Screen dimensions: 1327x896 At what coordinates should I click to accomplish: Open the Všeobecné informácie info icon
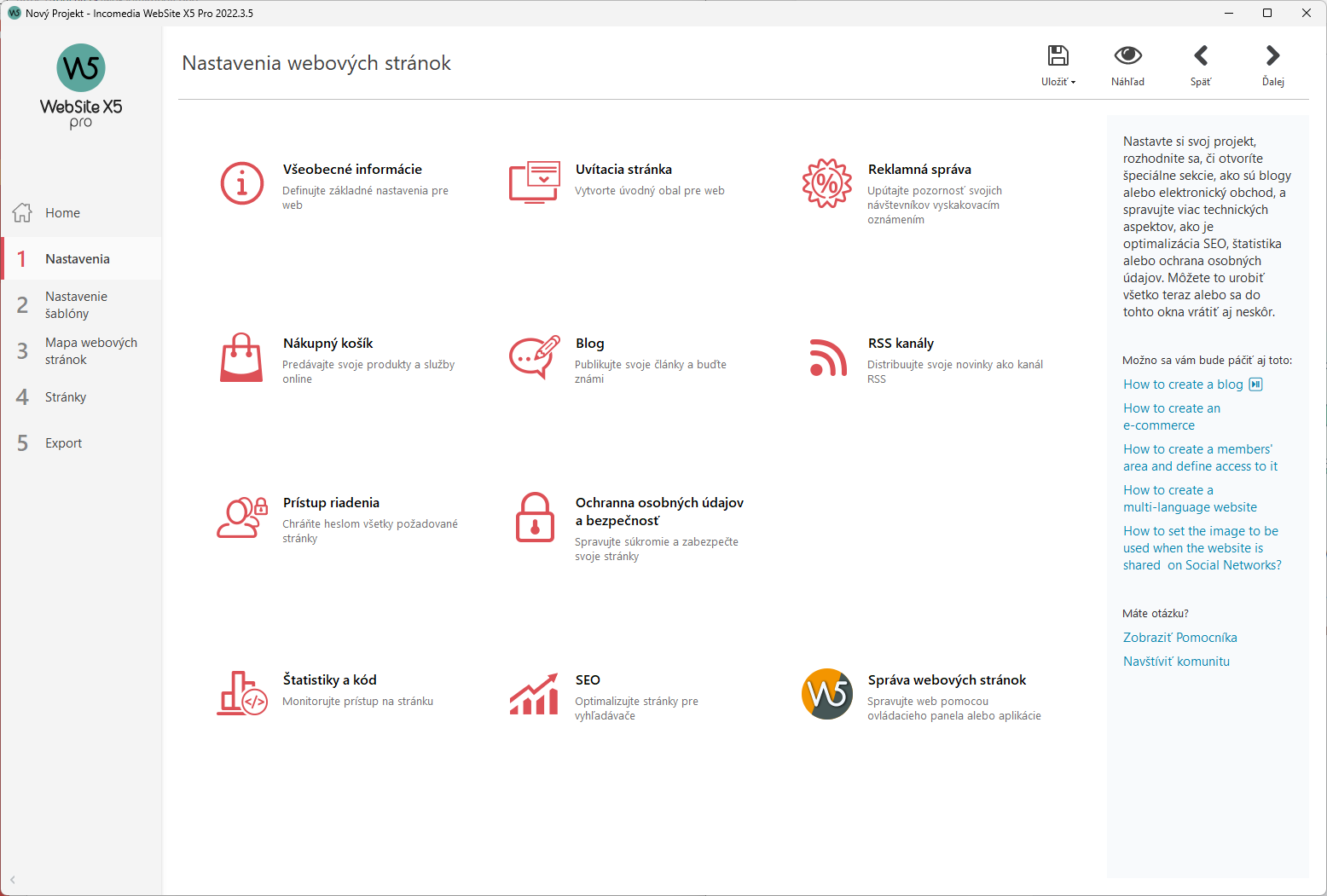point(242,183)
